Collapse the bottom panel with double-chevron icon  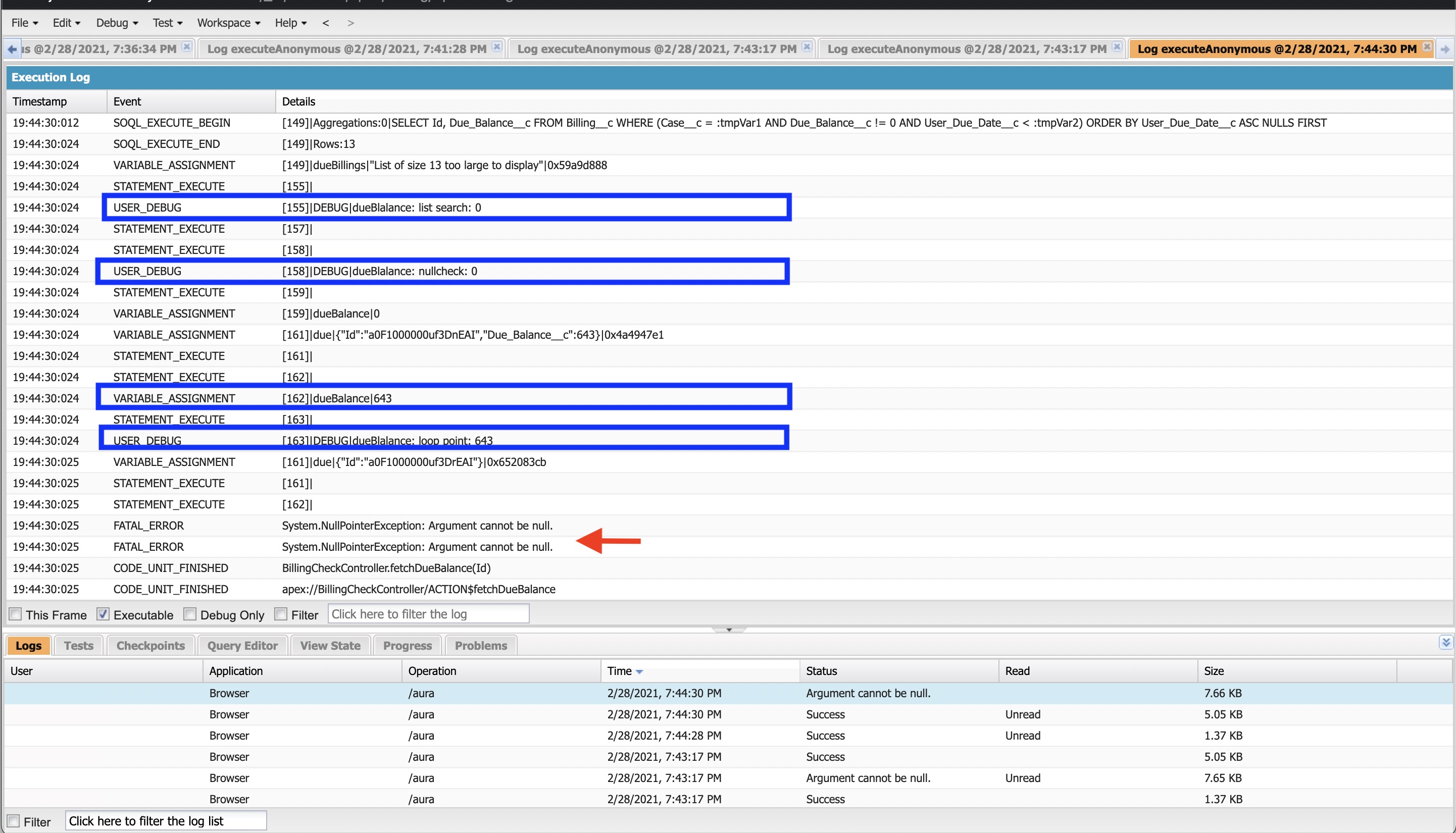[1446, 643]
